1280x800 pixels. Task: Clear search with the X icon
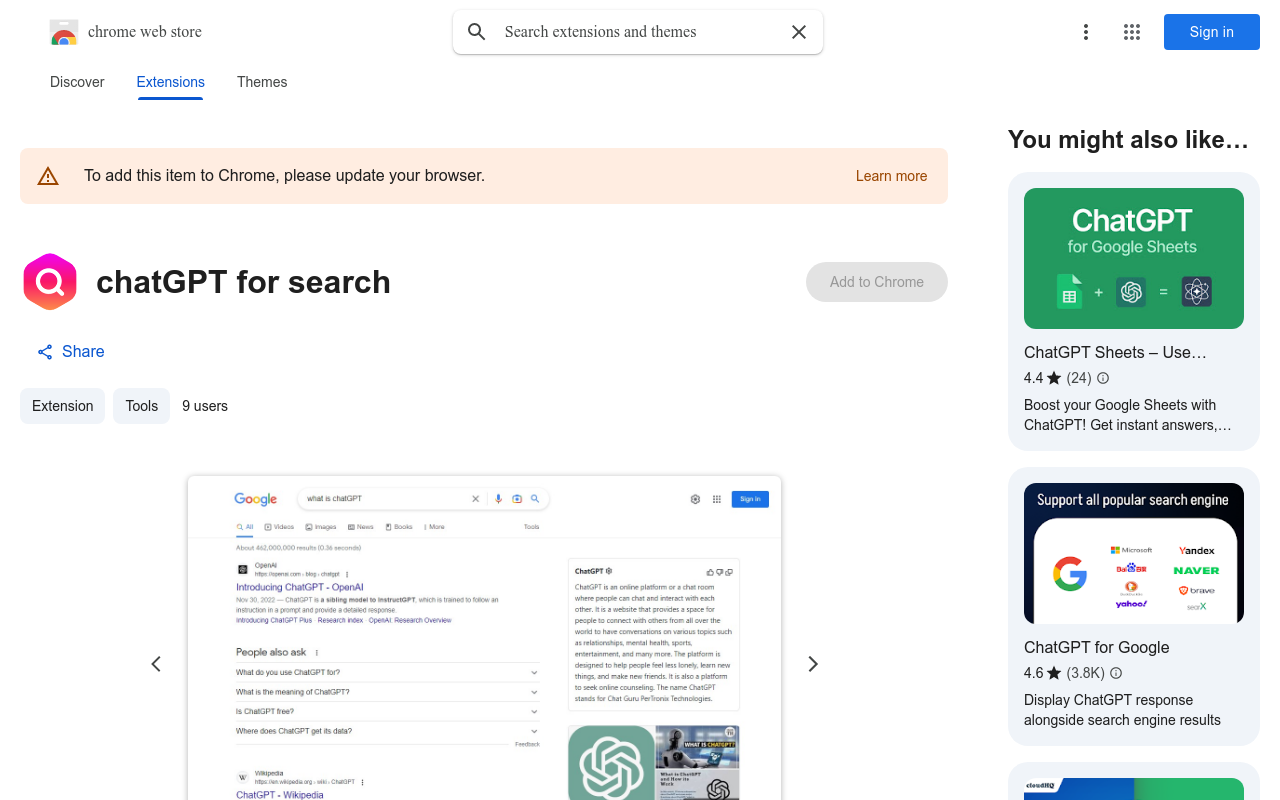coord(799,32)
